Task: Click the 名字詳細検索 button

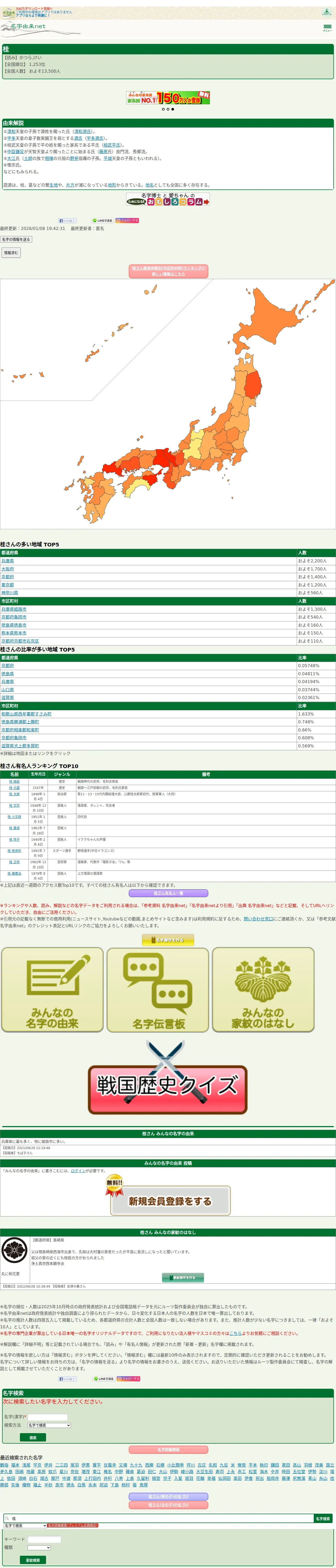Action: [168, 1450]
